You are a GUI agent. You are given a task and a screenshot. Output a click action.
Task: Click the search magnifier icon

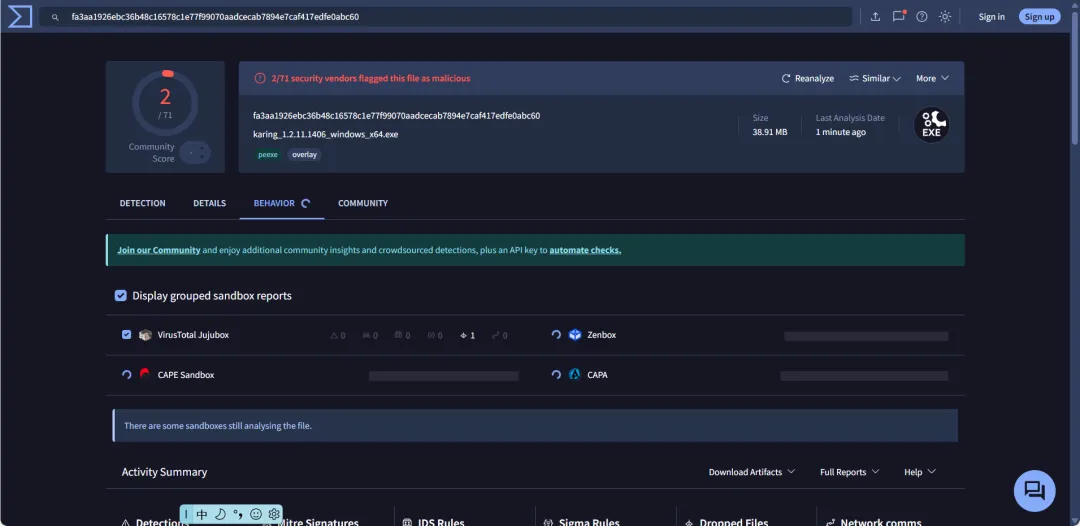pyautogui.click(x=56, y=17)
